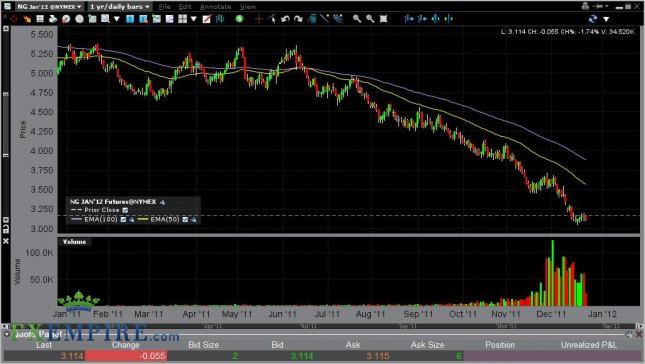Click the green chart settings toolbar icon
This screenshot has height=364, width=645.
pos(93,19)
